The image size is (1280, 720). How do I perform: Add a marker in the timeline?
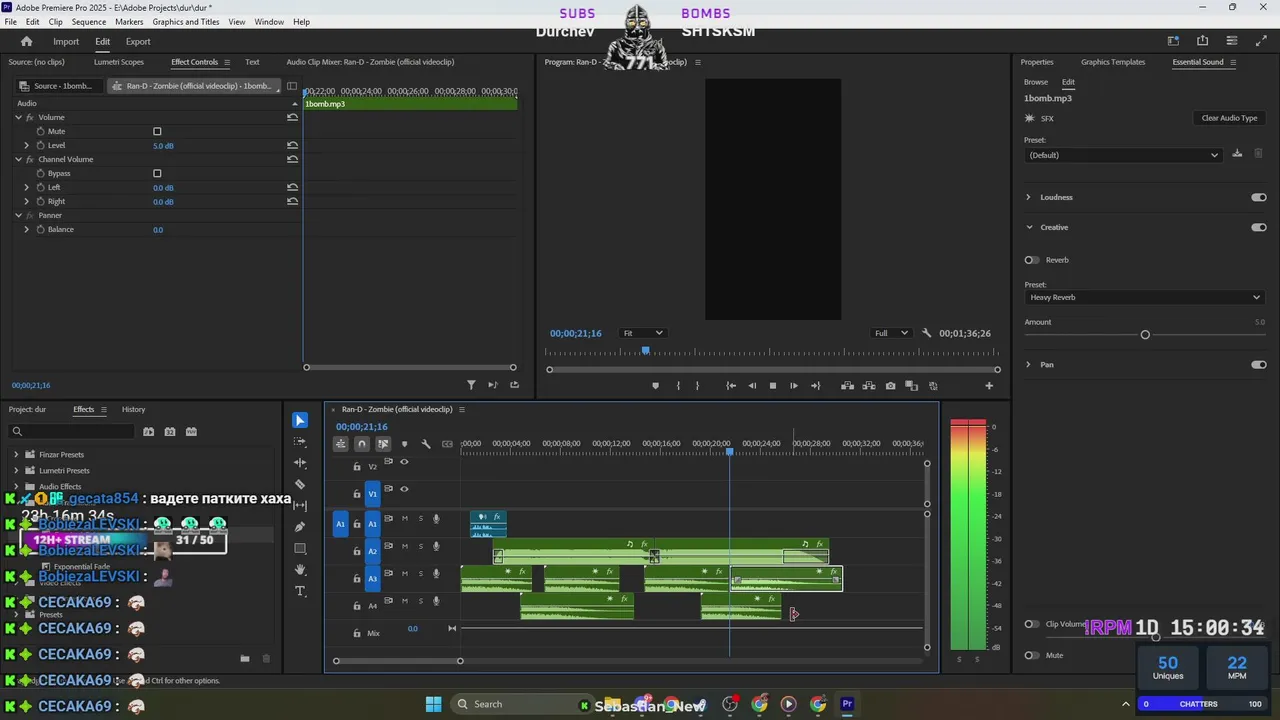404,444
